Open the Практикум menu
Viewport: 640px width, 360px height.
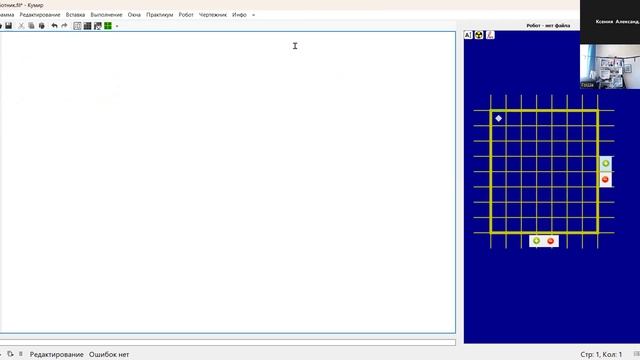tap(160, 15)
